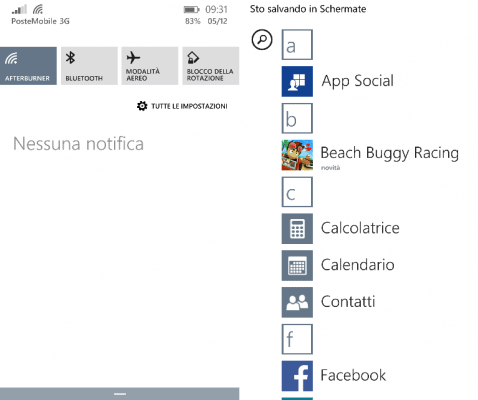Open the Contatti people icon
This screenshot has width=478, height=400.
[x=297, y=302]
